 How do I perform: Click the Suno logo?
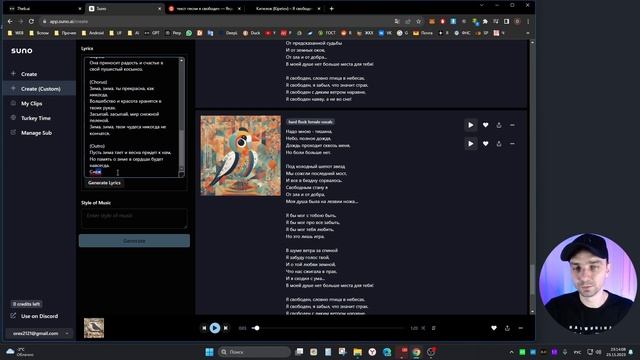click(22, 51)
